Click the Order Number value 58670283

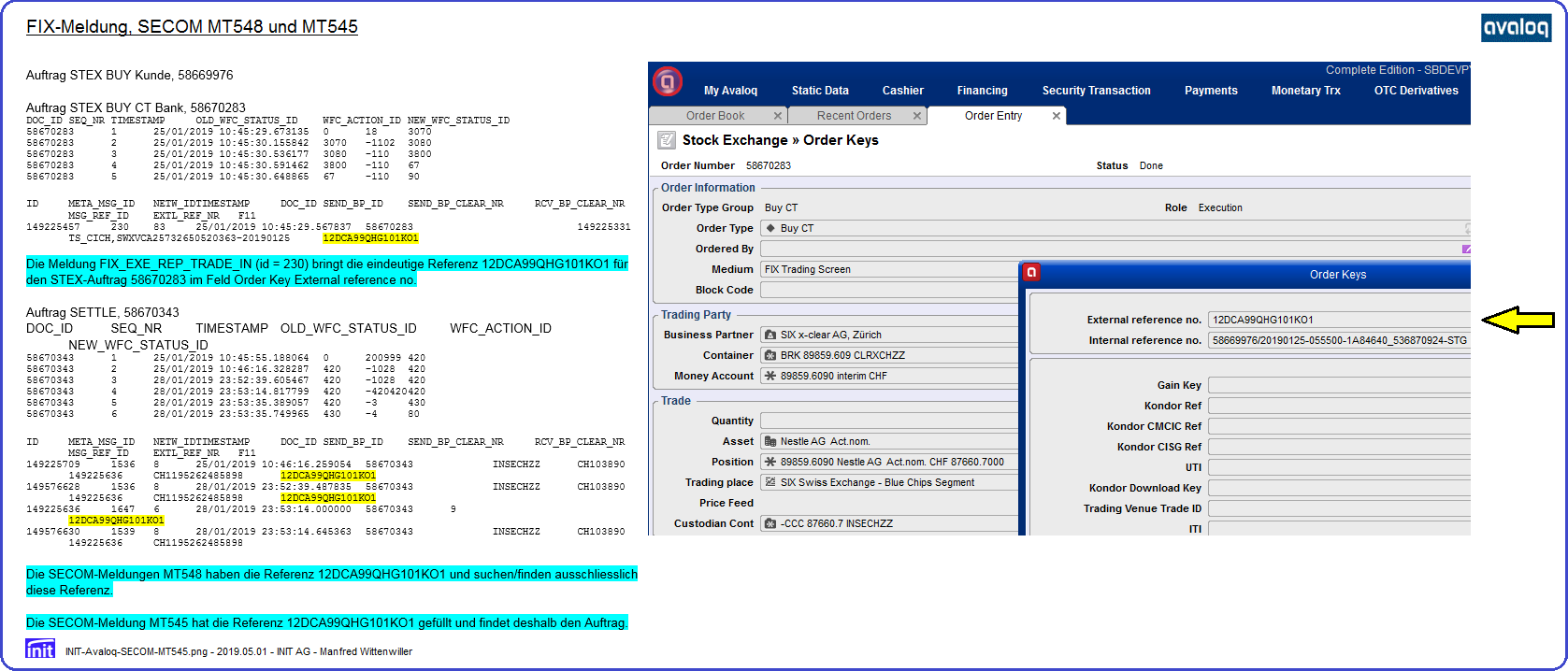click(x=769, y=165)
